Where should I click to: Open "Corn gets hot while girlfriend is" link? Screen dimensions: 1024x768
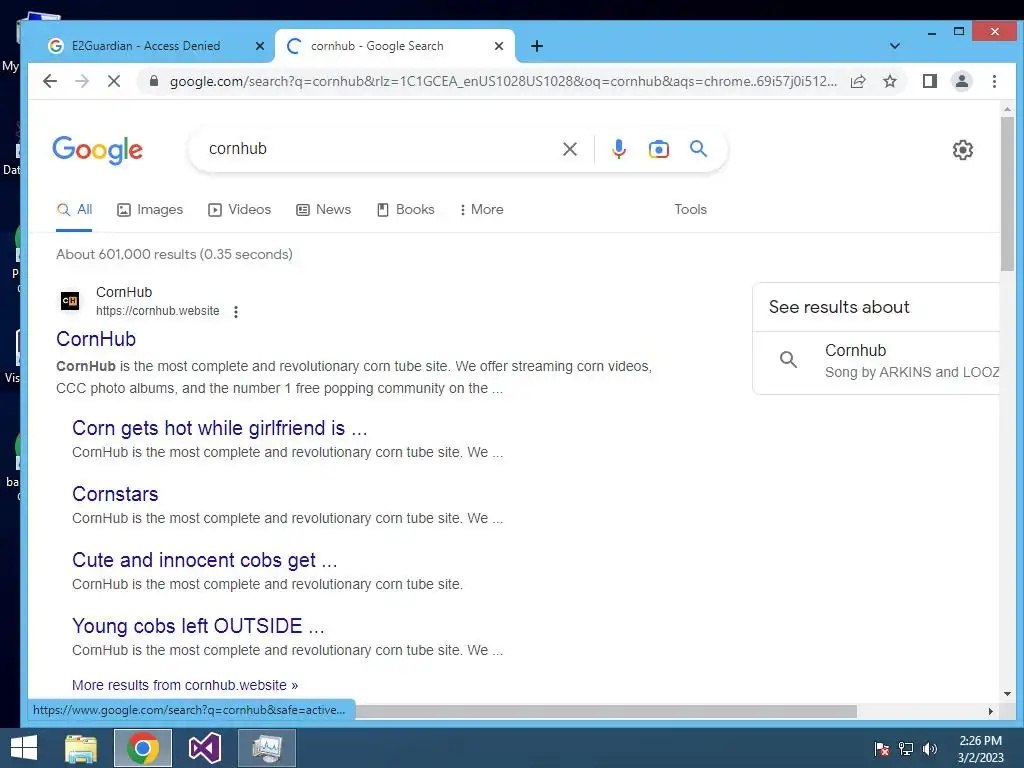tap(219, 428)
